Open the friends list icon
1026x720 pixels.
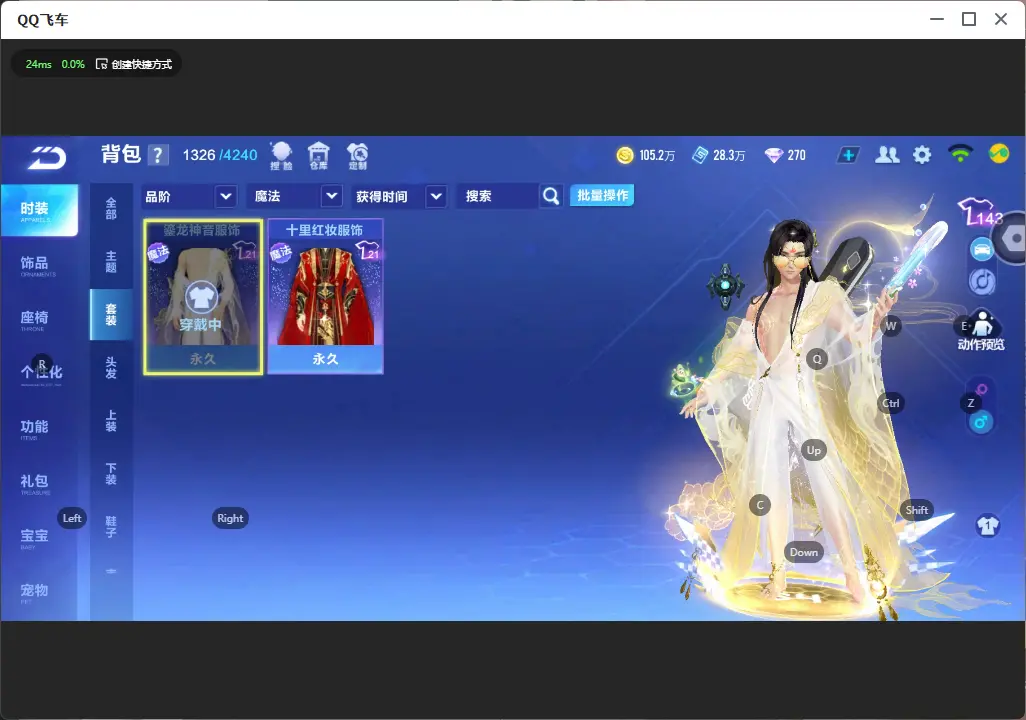(887, 155)
